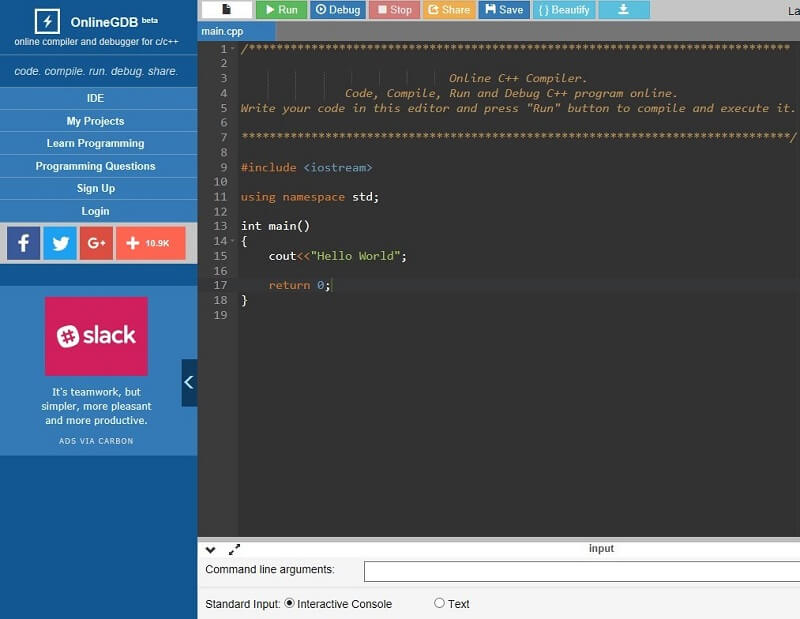Open Programming Questions page
The height and width of the screenshot is (619, 800).
pyautogui.click(x=95, y=166)
